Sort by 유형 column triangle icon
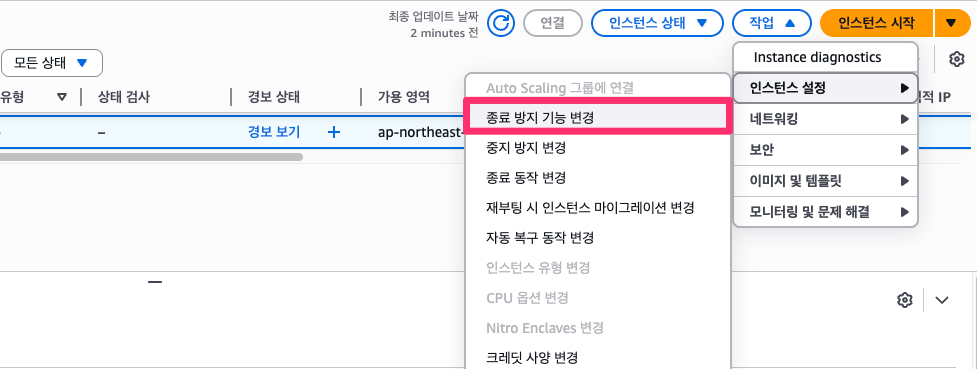This screenshot has width=977, height=369. (x=62, y=97)
